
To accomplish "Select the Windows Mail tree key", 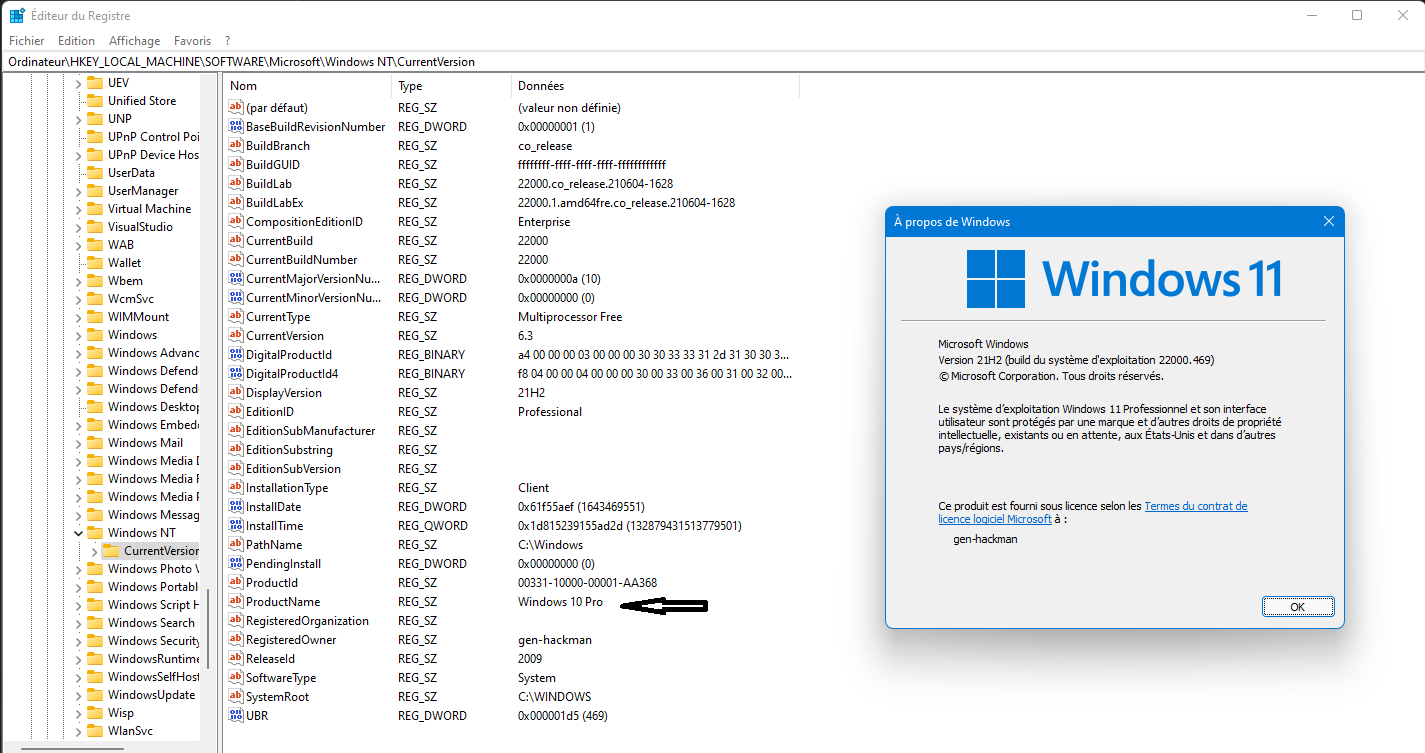I will coord(145,443).
